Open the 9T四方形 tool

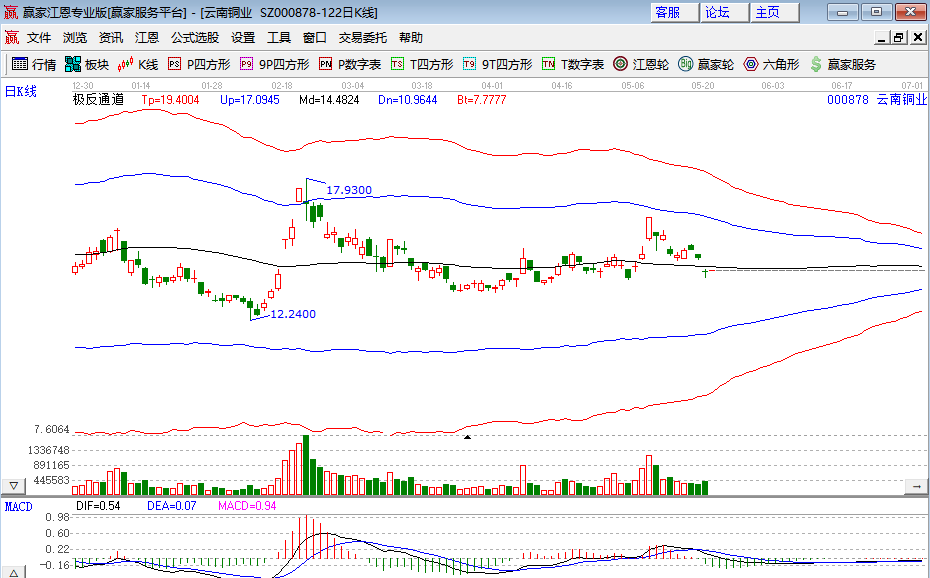click(x=498, y=64)
